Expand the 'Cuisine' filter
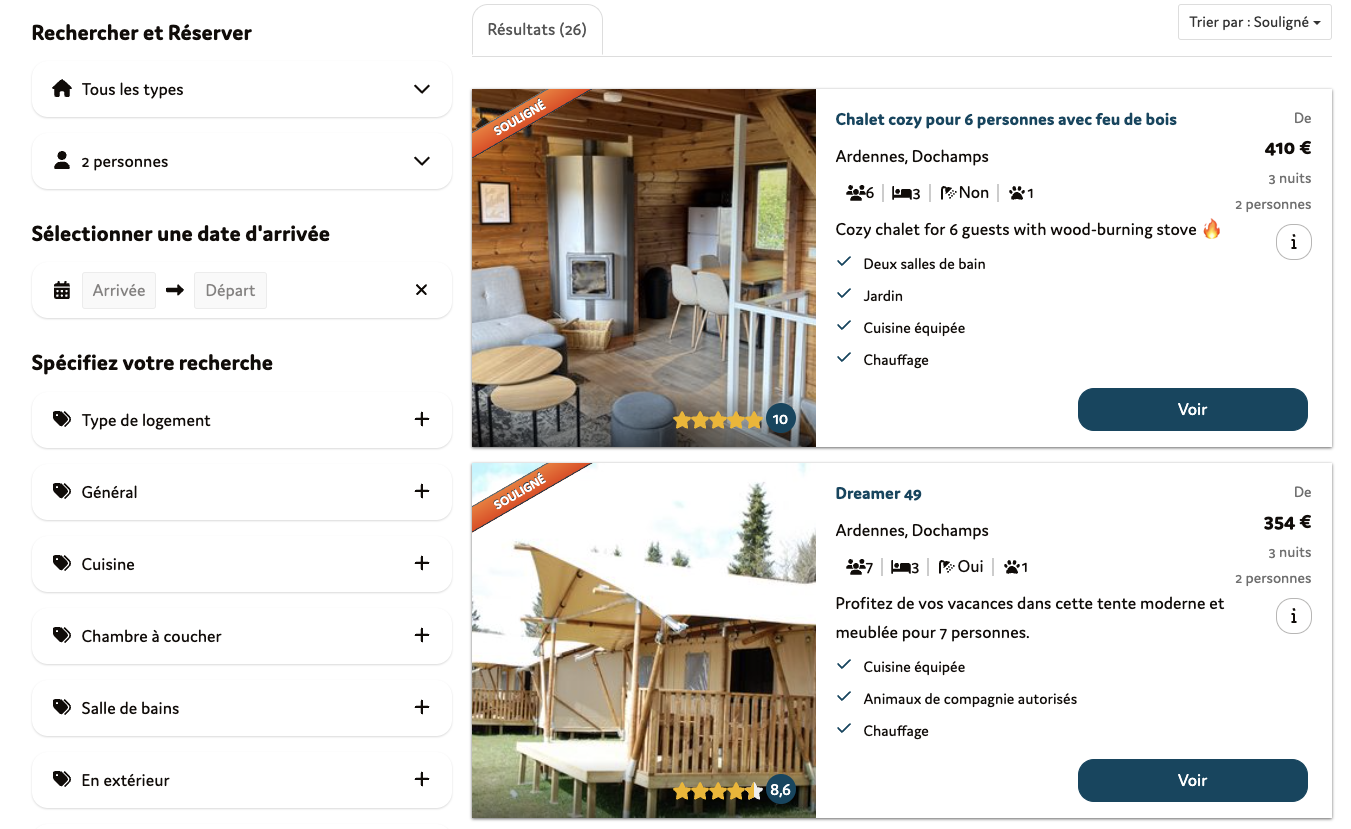The image size is (1351, 829). pos(241,564)
